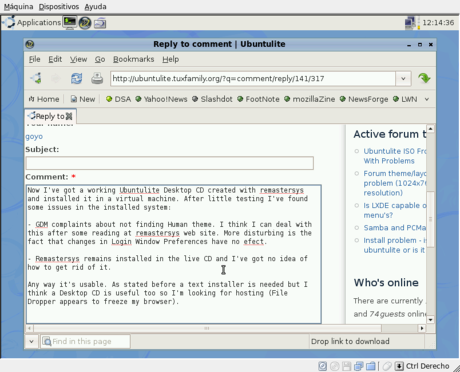Open the Edit menu

tap(55, 59)
